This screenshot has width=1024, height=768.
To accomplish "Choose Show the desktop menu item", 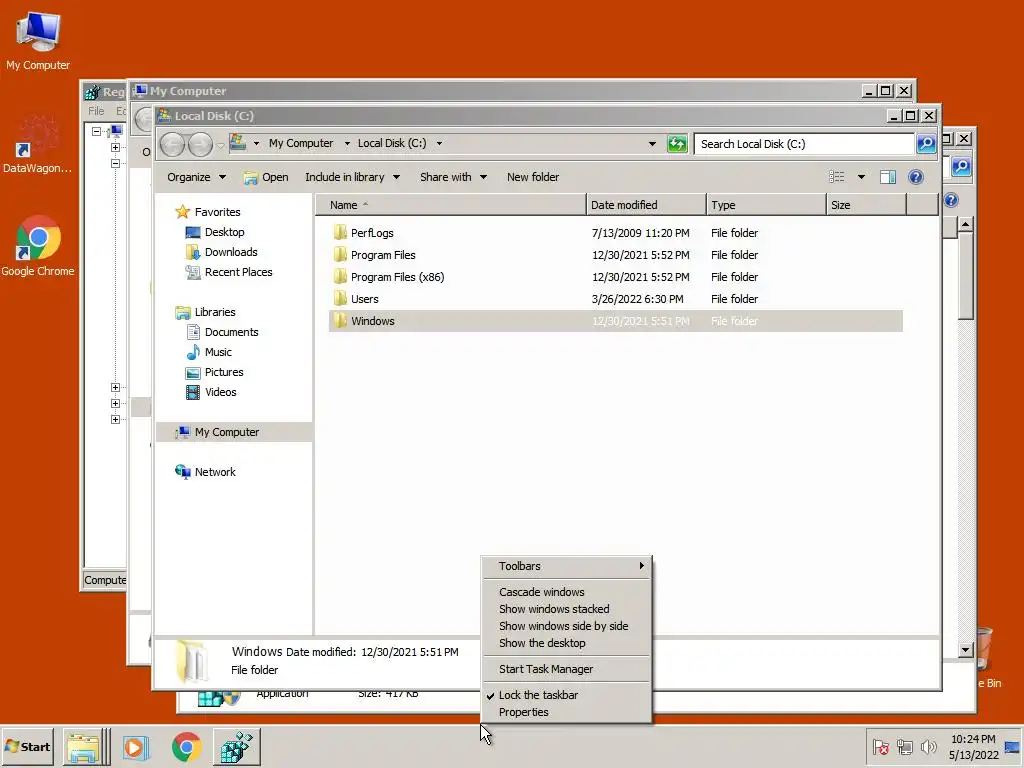I will (x=567, y=643).
